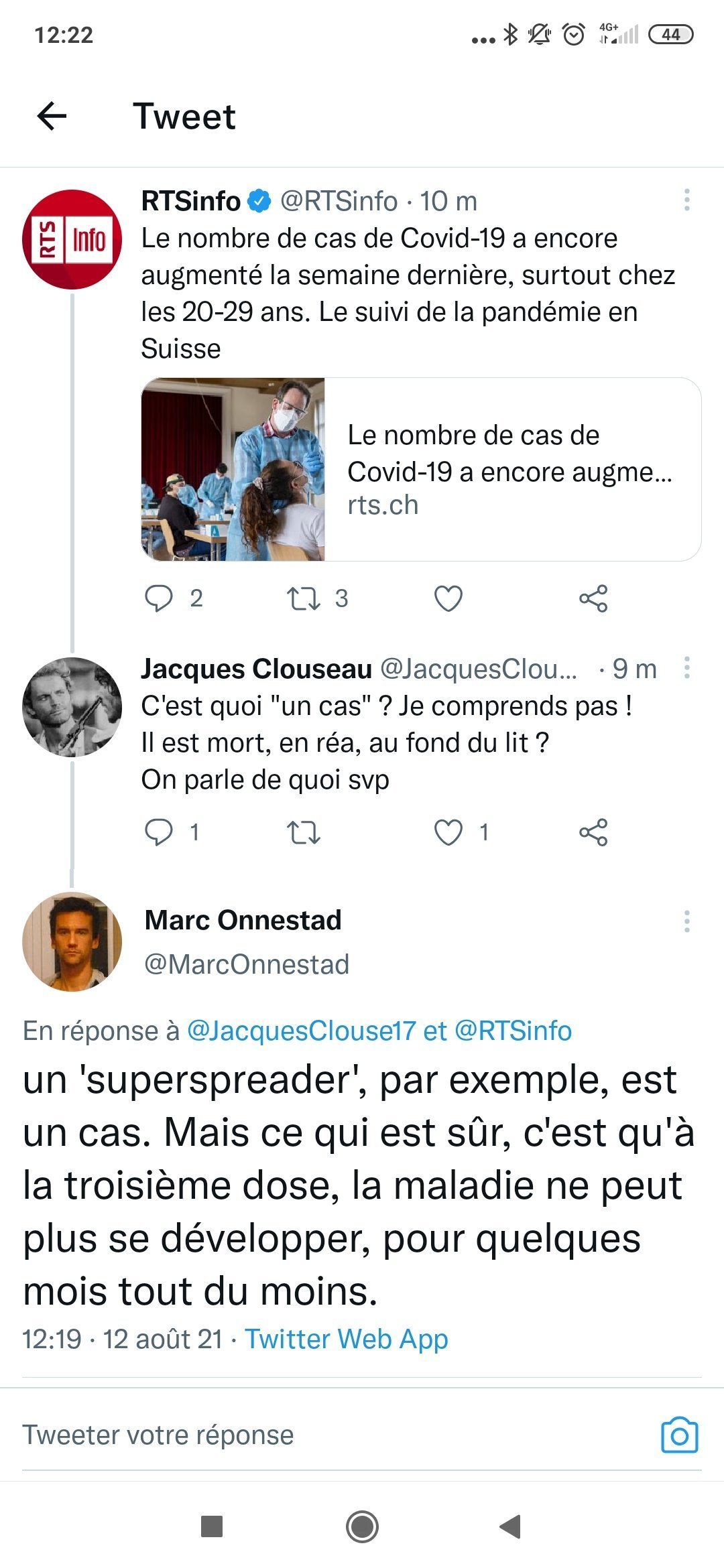Share Jacques Clouseau's tweet
Image resolution: width=724 pixels, height=1568 pixels.
tap(593, 832)
